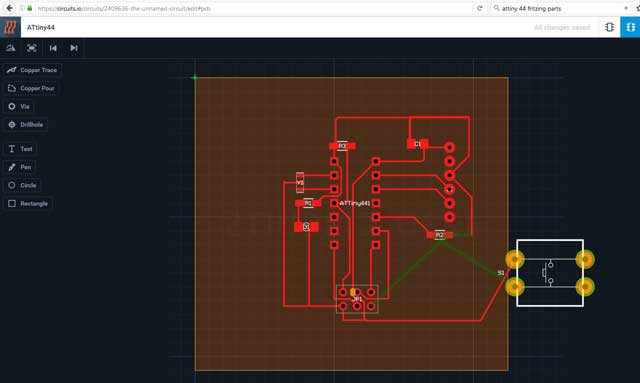Click the green origin marker at board corner
Viewport: 640px width, 383px height.
point(195,77)
